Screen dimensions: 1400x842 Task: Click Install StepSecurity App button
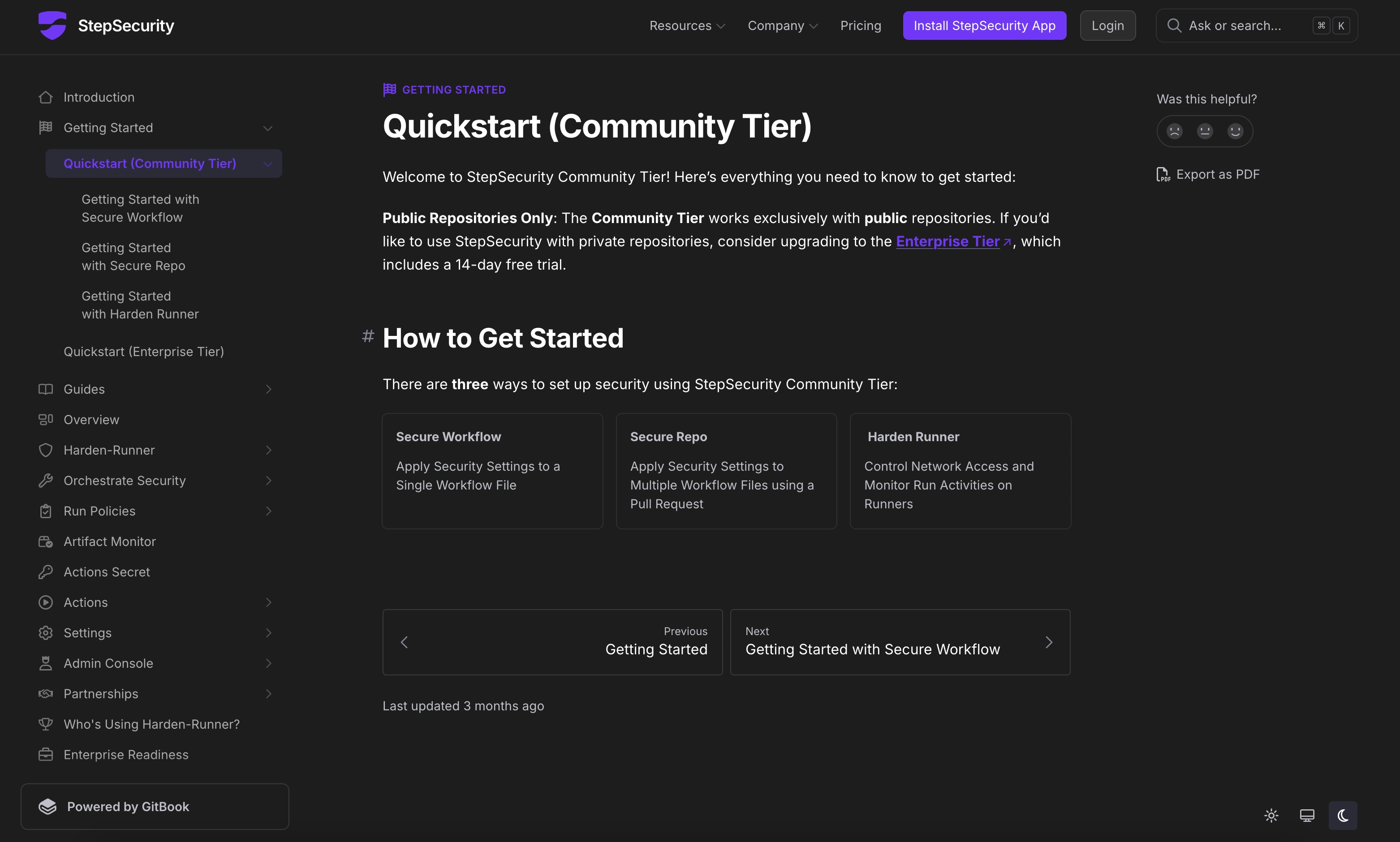pyautogui.click(x=984, y=26)
